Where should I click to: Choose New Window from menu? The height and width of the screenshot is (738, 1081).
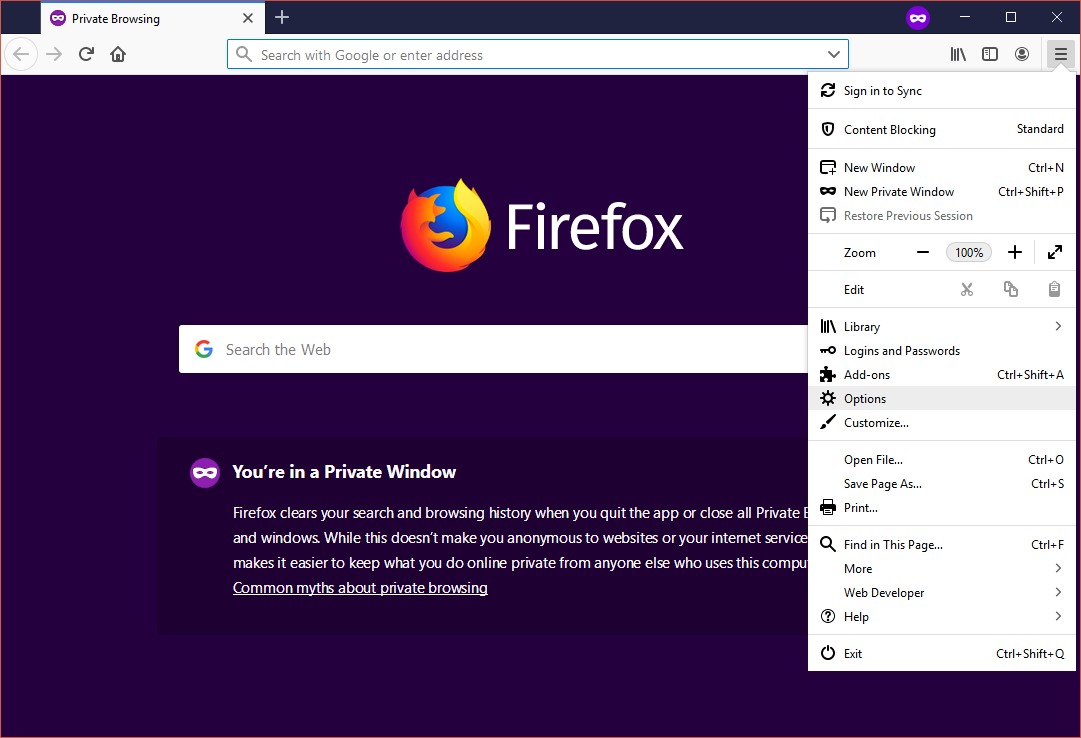tap(942, 168)
